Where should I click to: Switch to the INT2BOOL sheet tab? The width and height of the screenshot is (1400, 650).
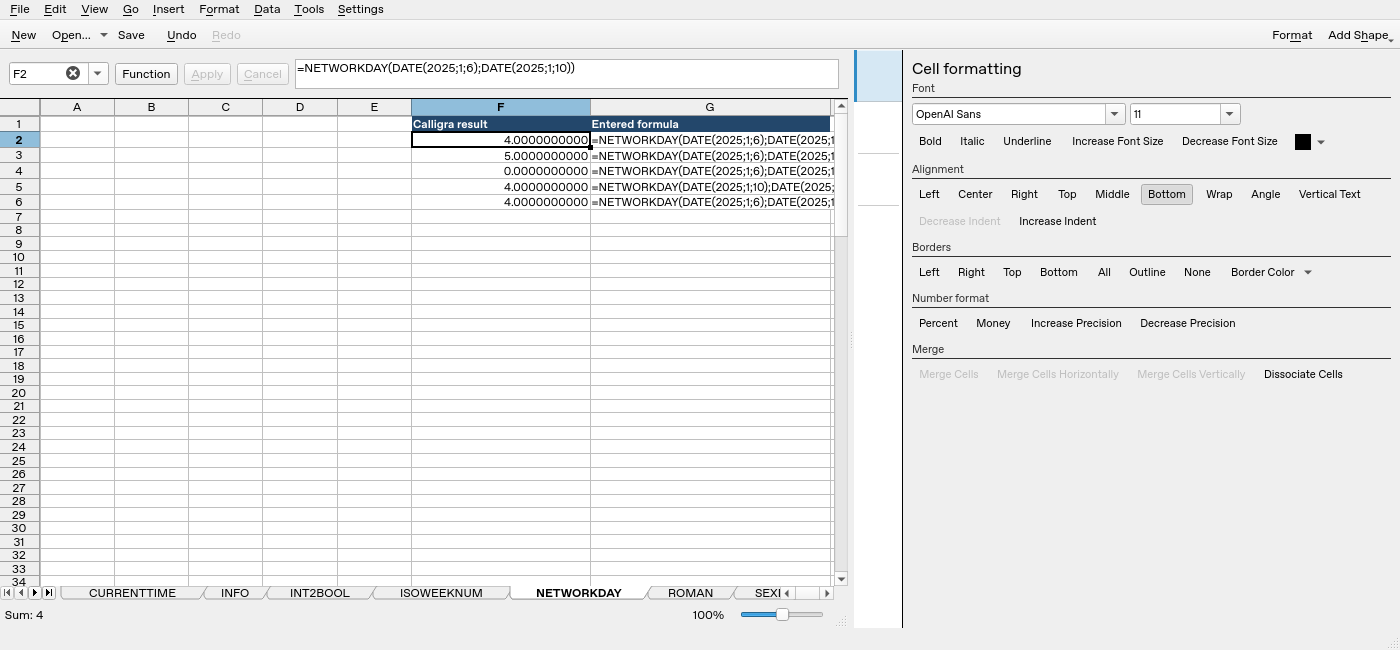[319, 593]
